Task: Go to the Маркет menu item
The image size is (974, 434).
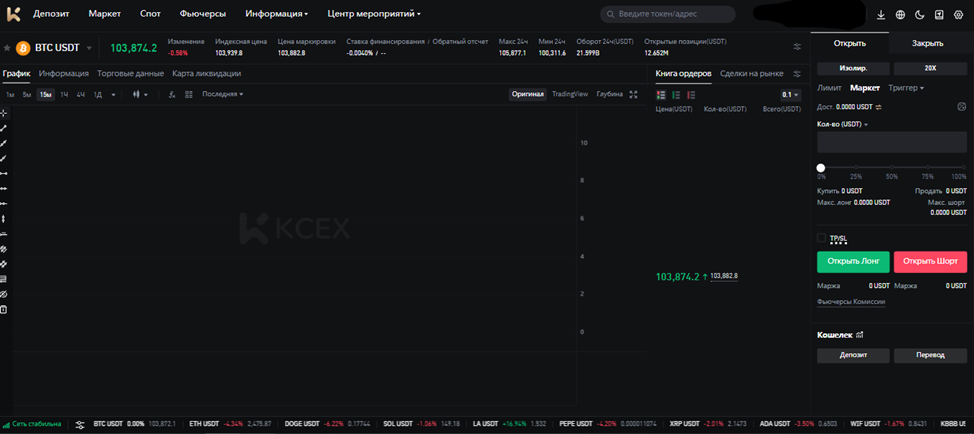Action: pos(104,14)
